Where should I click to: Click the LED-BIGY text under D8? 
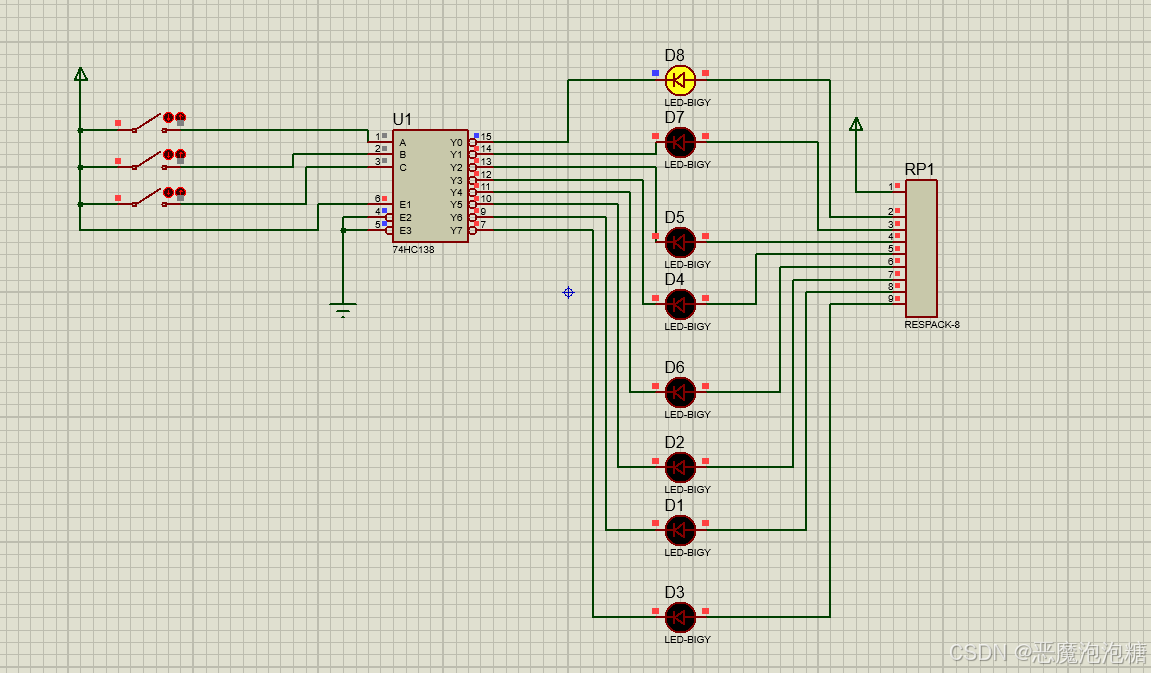687,103
